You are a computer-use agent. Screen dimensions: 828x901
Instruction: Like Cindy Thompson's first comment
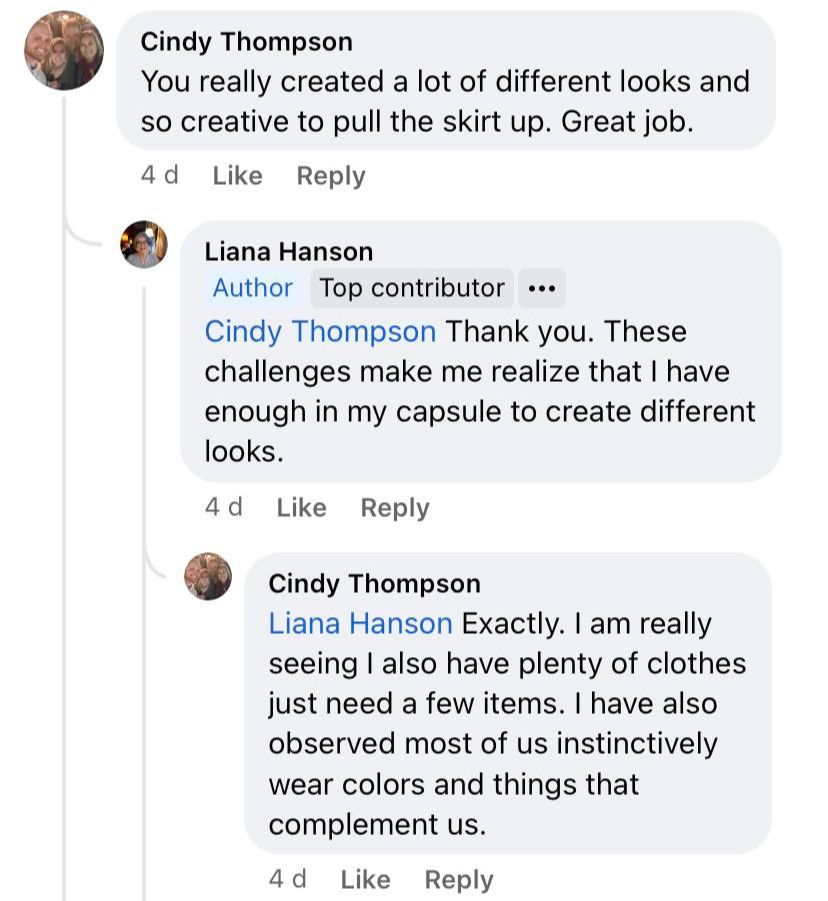237,176
